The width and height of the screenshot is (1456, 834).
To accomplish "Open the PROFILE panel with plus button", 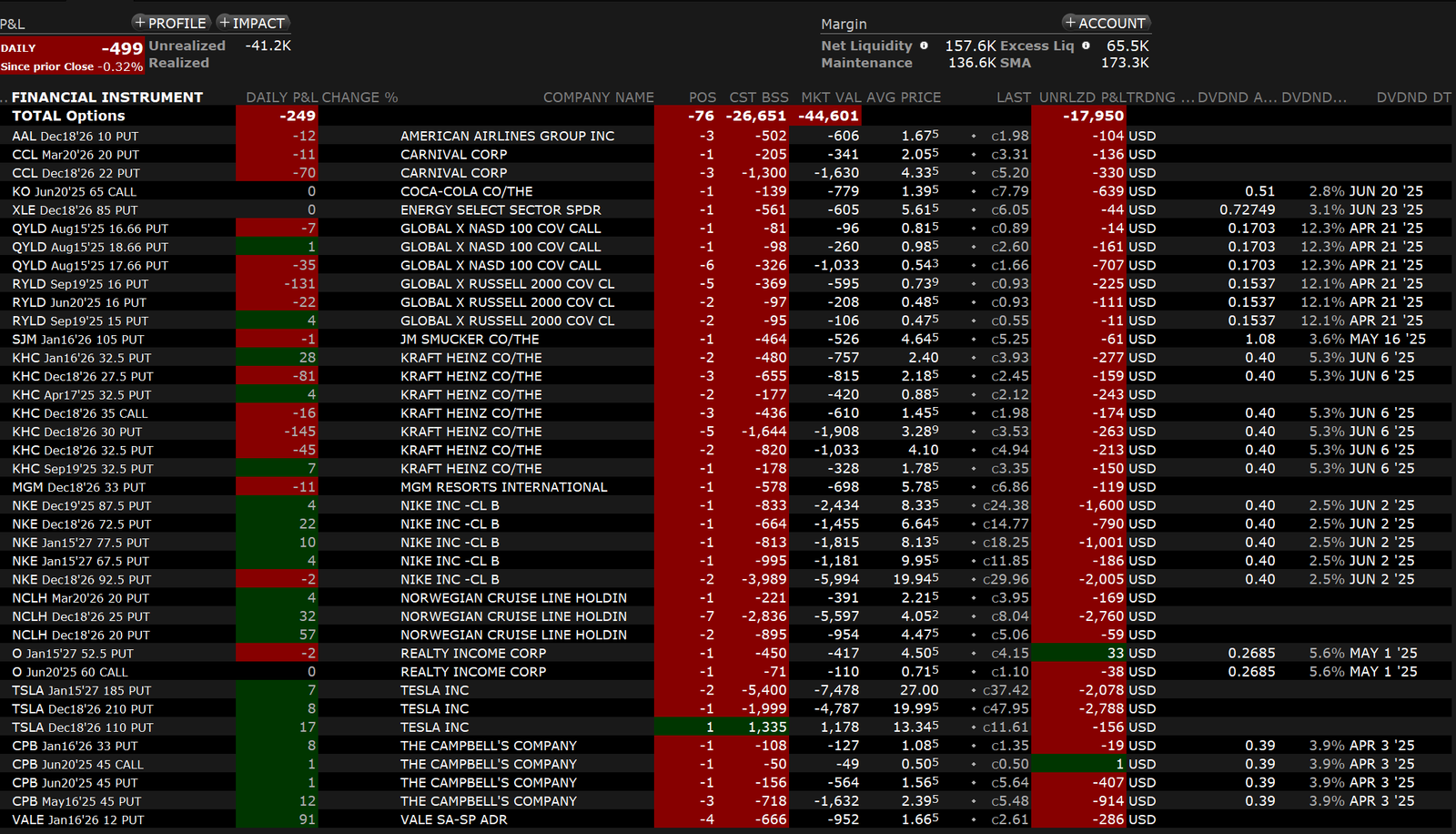I will (171, 23).
